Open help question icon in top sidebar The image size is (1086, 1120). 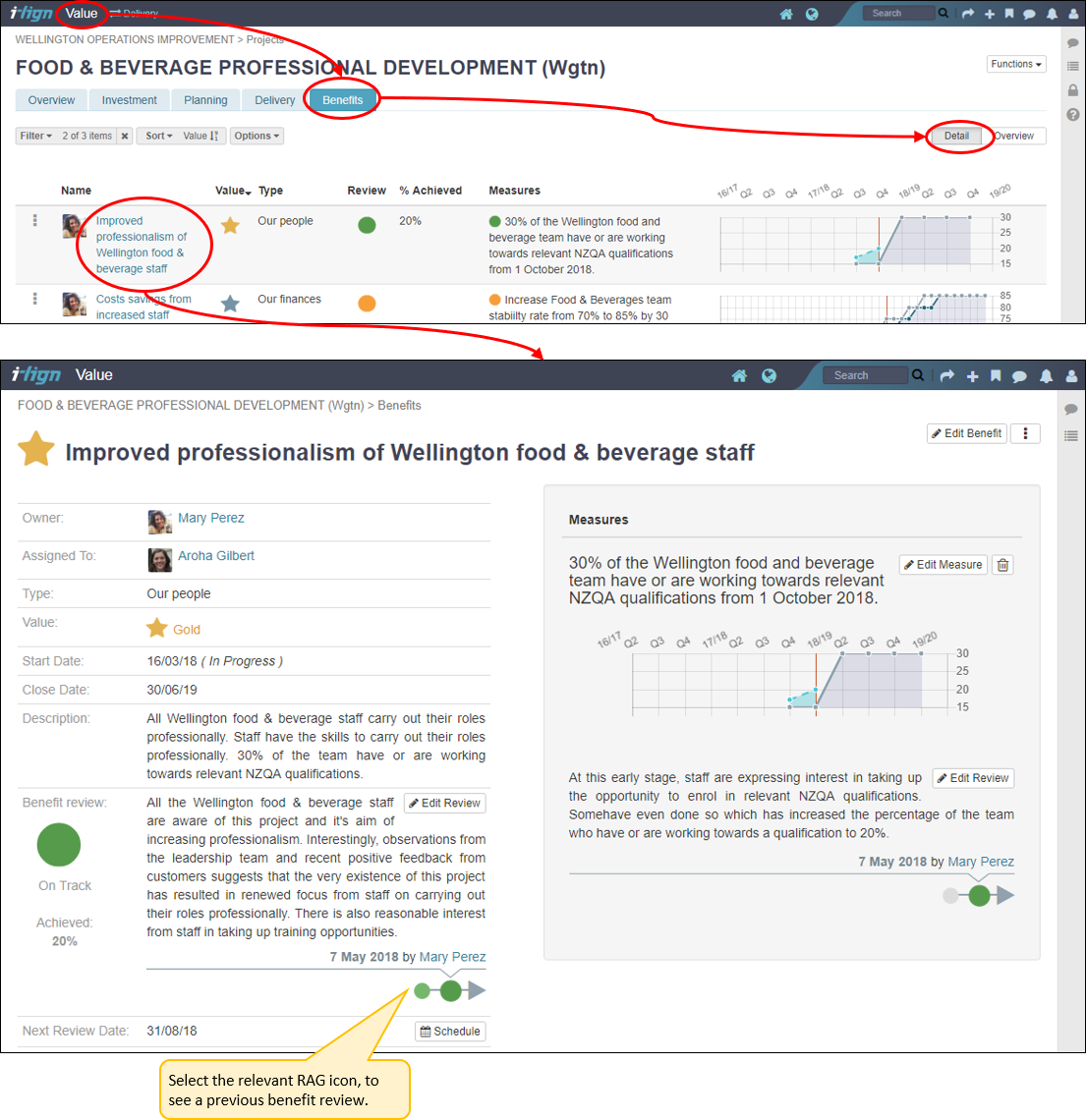click(1072, 114)
